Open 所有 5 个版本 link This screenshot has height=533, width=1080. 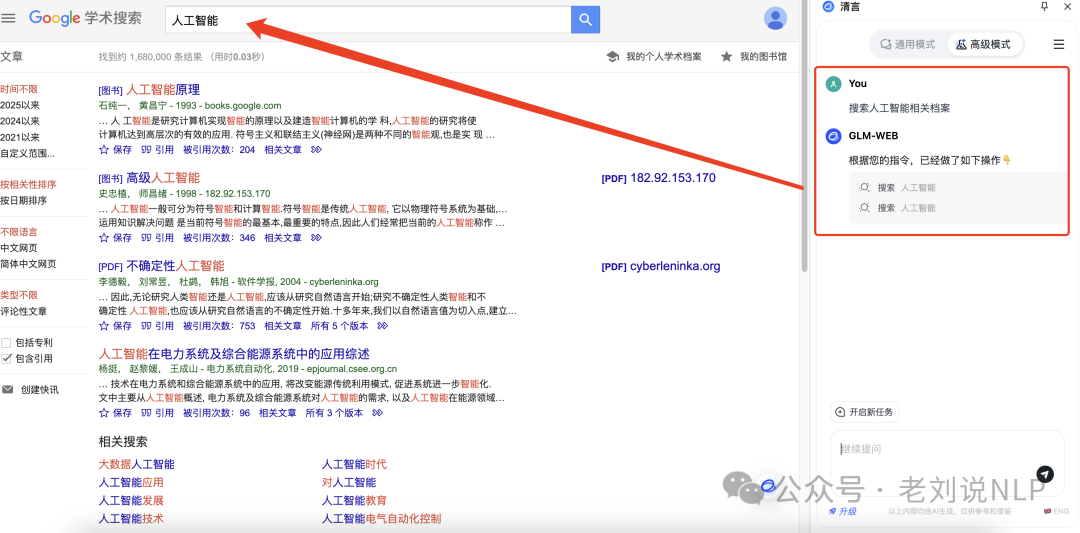point(340,326)
